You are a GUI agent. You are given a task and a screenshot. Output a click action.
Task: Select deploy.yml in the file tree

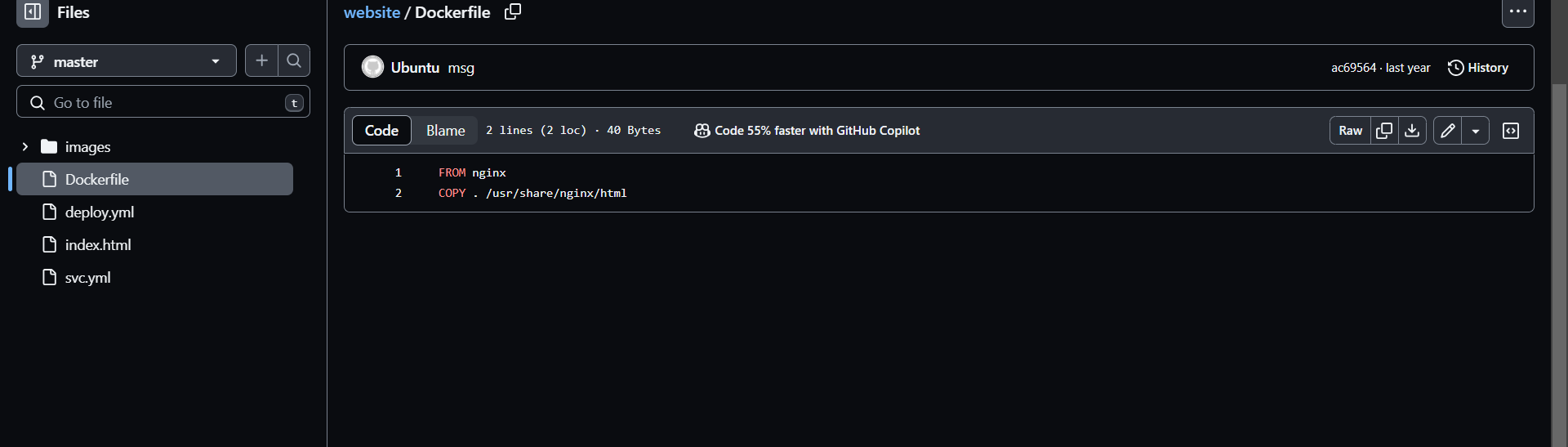point(100,212)
